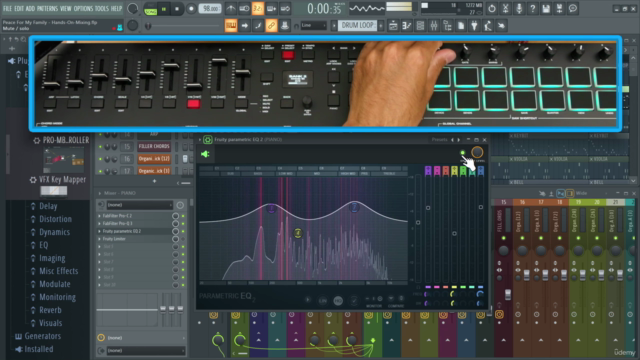Mute the FILLER CHORDS channel via its green LED
The image size is (640, 360).
100,147
